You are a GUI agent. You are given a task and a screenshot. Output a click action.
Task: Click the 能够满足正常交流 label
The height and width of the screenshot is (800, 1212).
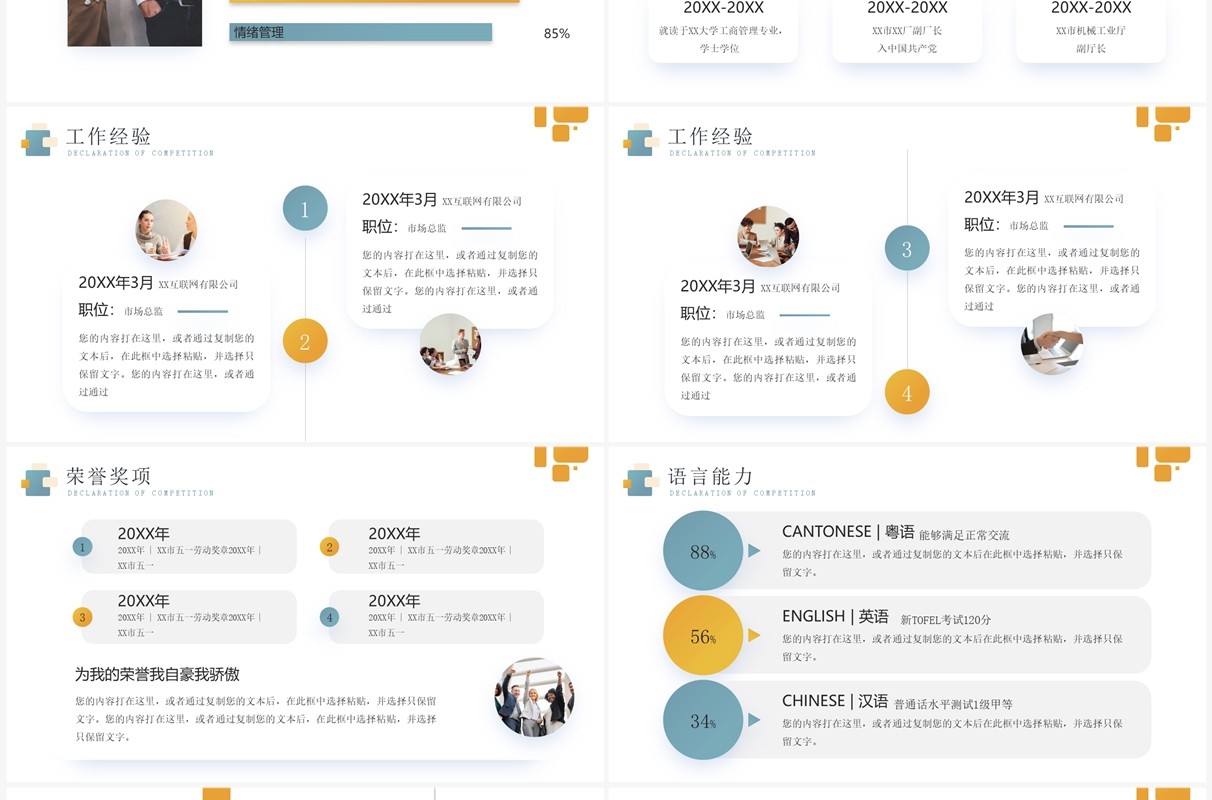click(x=964, y=535)
